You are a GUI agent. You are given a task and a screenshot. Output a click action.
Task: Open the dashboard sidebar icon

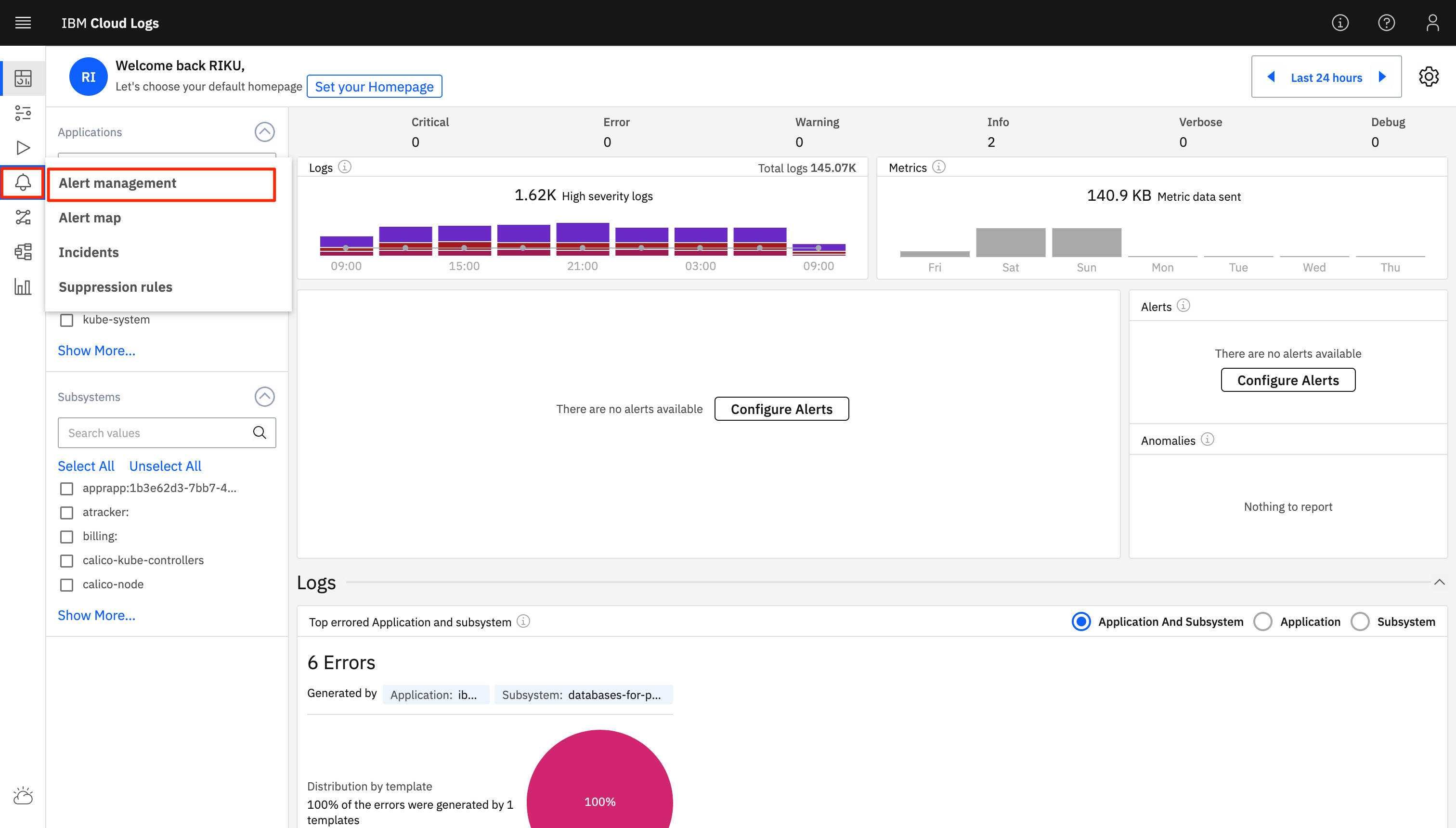[x=23, y=78]
